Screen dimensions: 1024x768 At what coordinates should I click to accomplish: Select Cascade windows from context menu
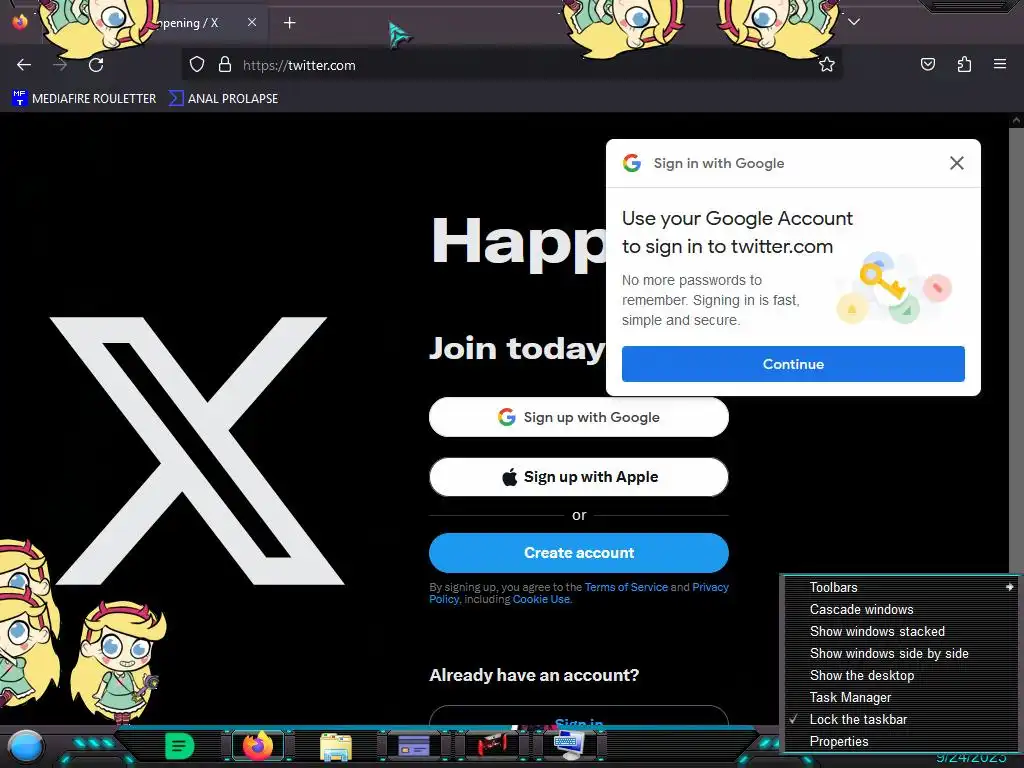[x=901, y=609]
